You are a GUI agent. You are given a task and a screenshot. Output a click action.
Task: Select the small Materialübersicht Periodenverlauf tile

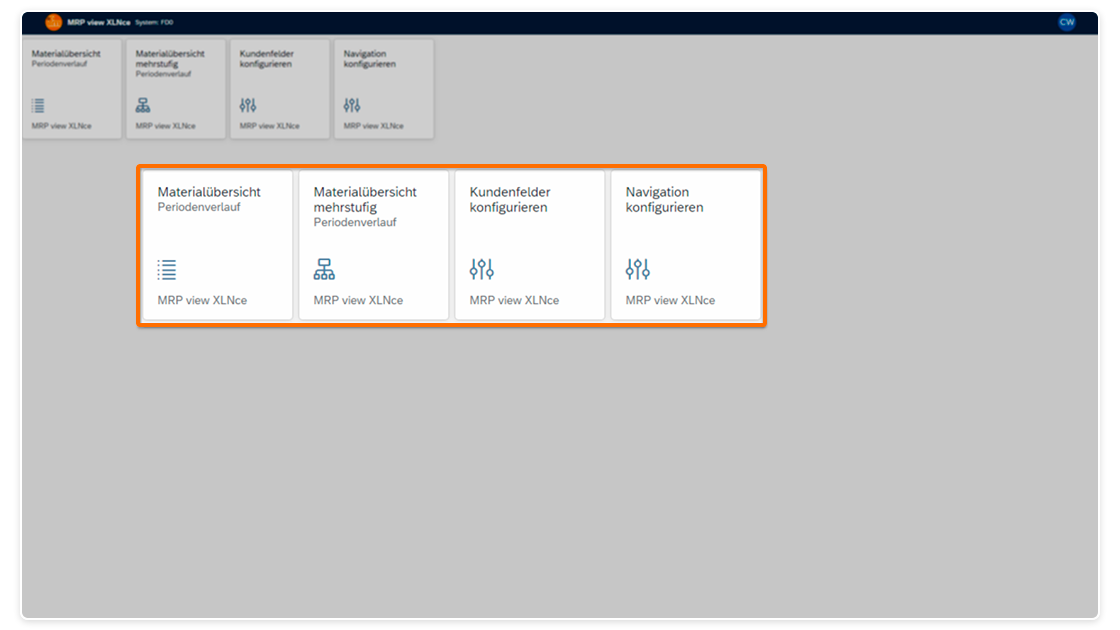pyautogui.click(x=71, y=88)
